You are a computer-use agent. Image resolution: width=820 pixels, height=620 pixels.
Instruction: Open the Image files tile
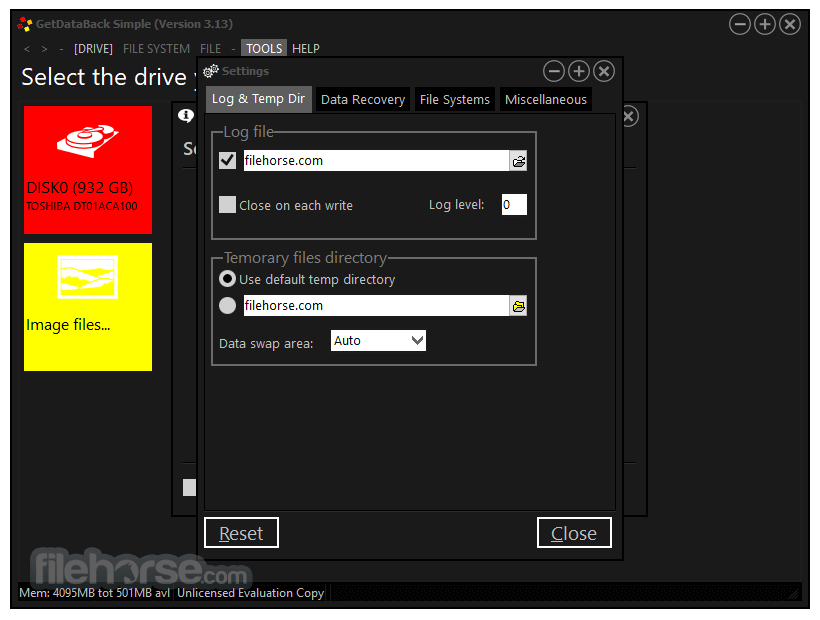point(88,307)
